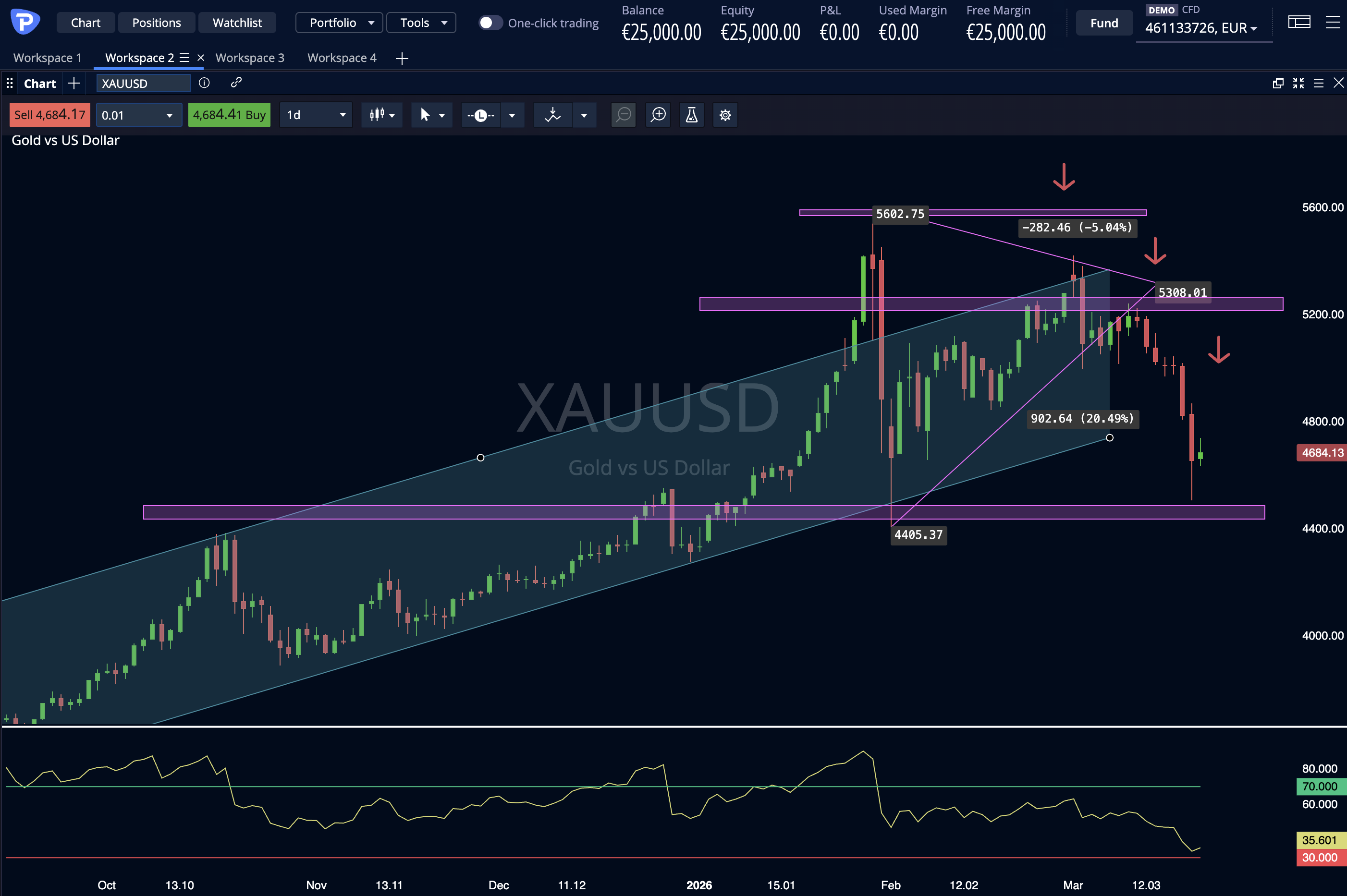
Task: Open the Portfolio menu
Action: (339, 23)
